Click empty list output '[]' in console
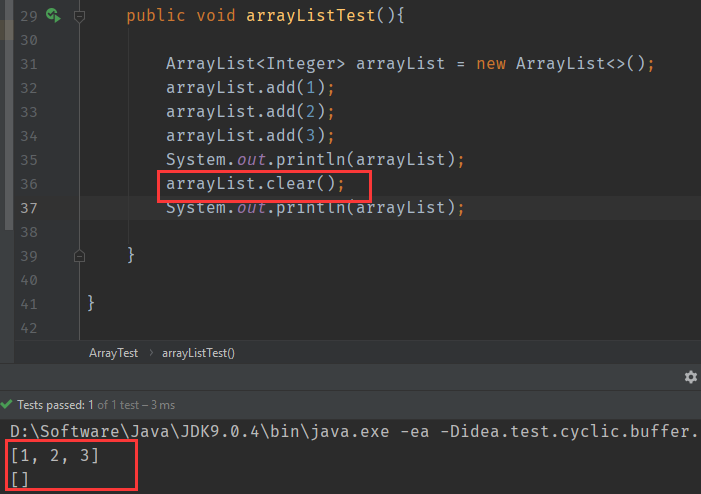The width and height of the screenshot is (701, 494). [x=20, y=480]
